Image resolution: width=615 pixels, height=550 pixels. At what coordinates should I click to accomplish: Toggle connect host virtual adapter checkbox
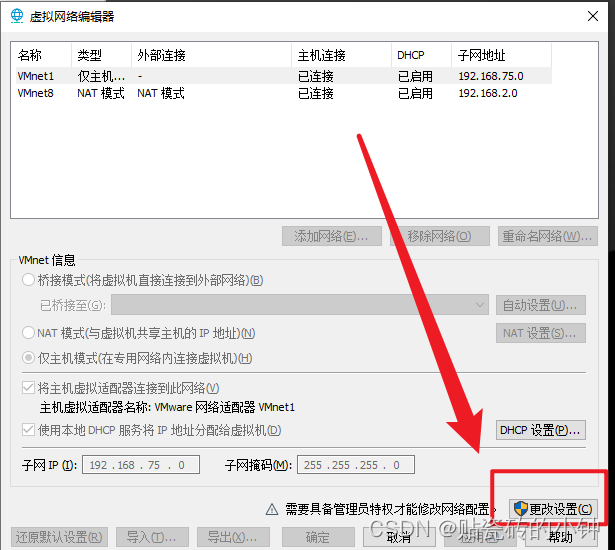coord(28,388)
